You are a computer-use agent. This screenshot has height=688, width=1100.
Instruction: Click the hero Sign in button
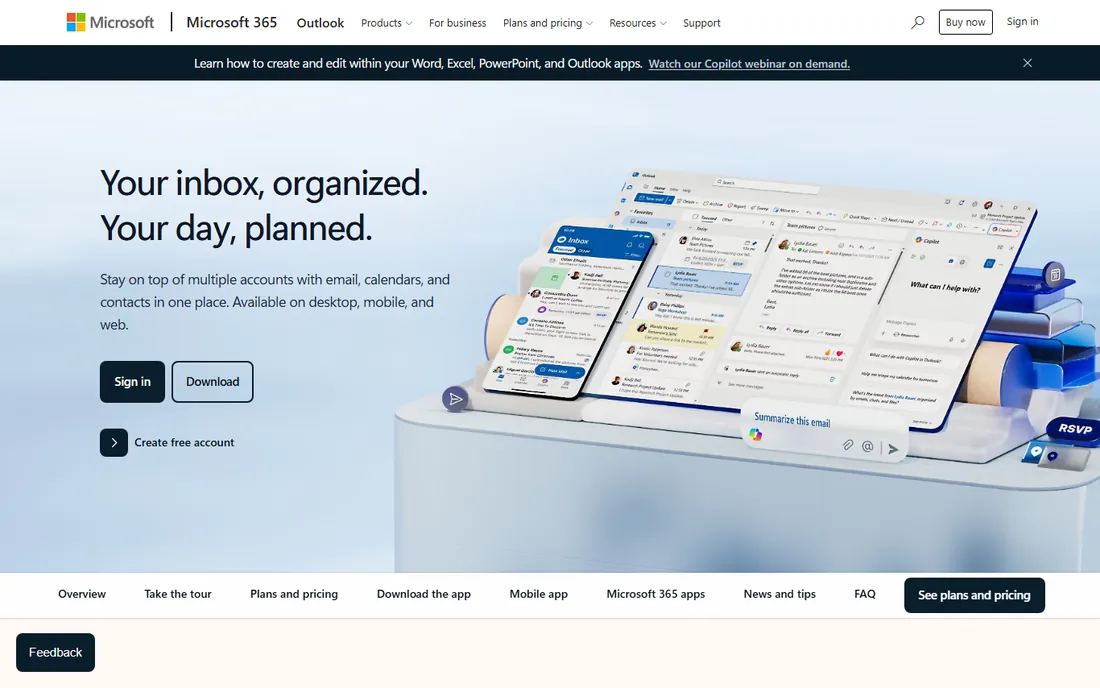coord(132,382)
